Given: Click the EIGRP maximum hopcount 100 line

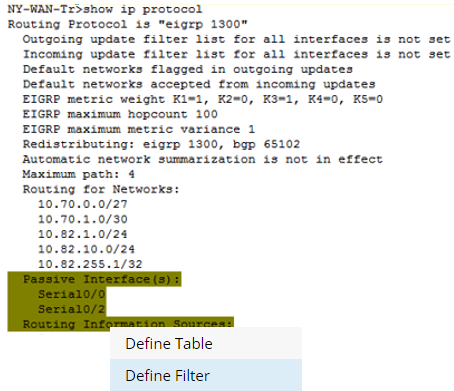Looking at the screenshot, I should [120, 114].
